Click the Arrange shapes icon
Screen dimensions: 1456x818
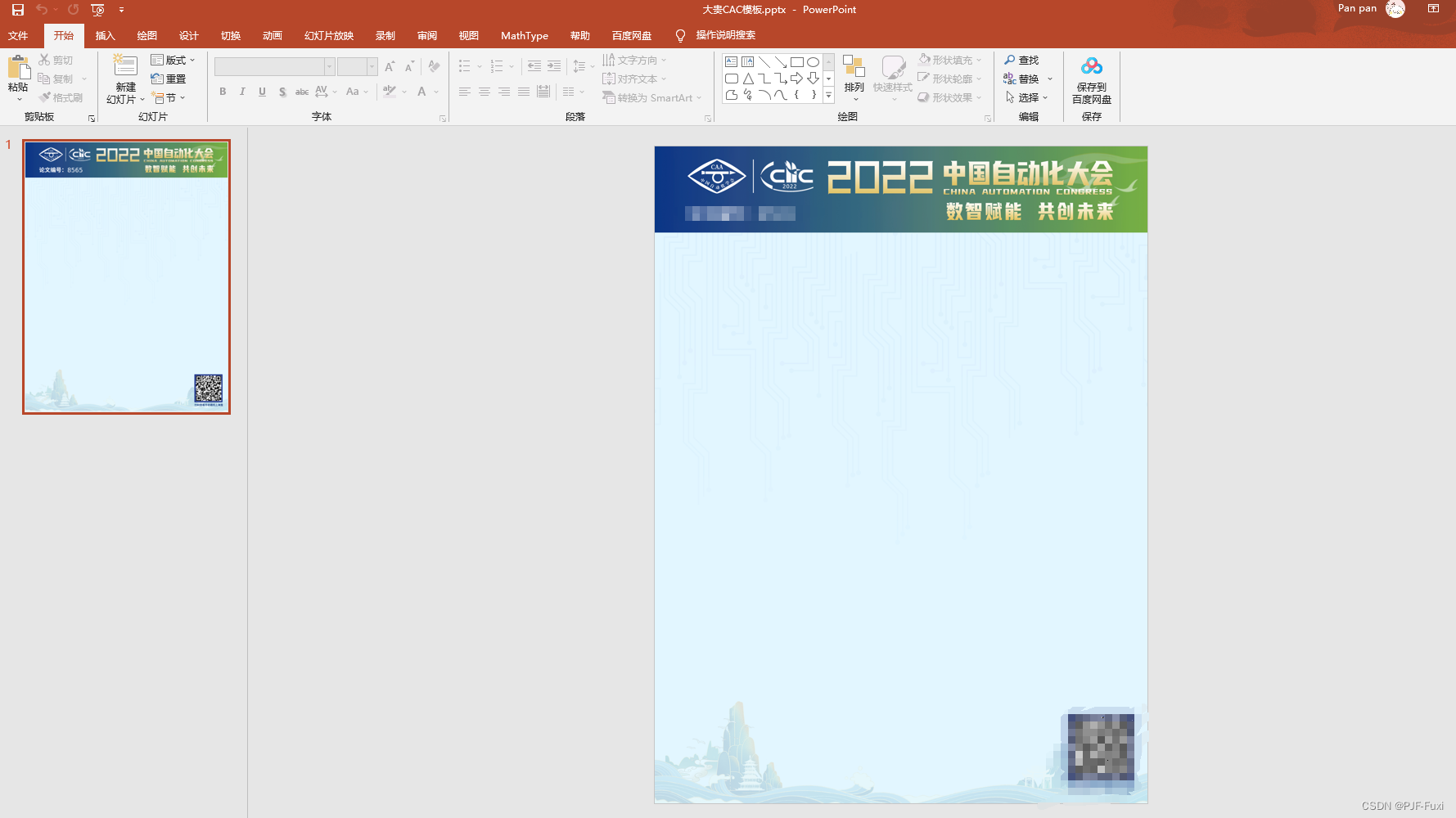click(854, 66)
